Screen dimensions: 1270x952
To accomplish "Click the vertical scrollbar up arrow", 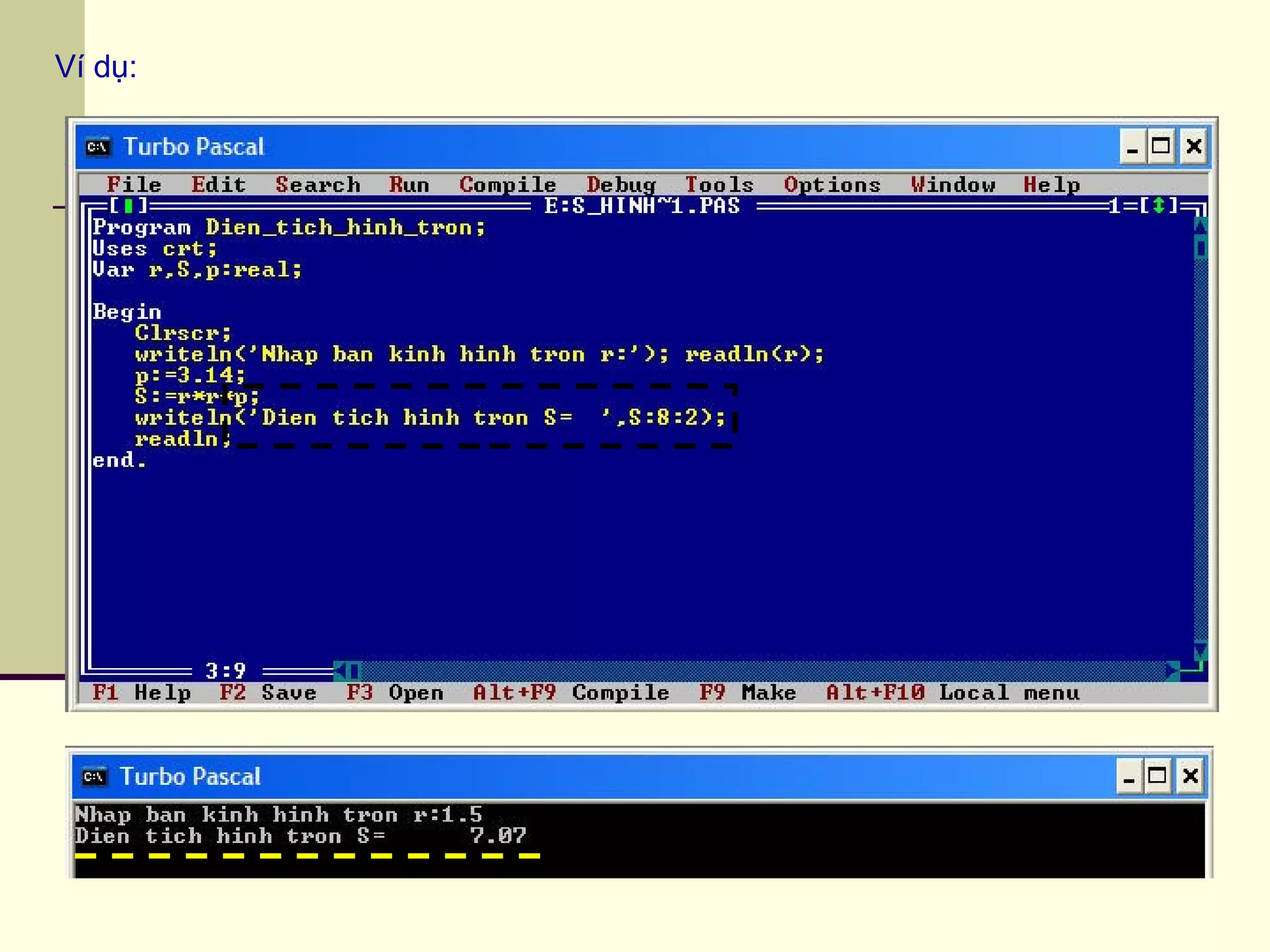I will pos(1201,227).
